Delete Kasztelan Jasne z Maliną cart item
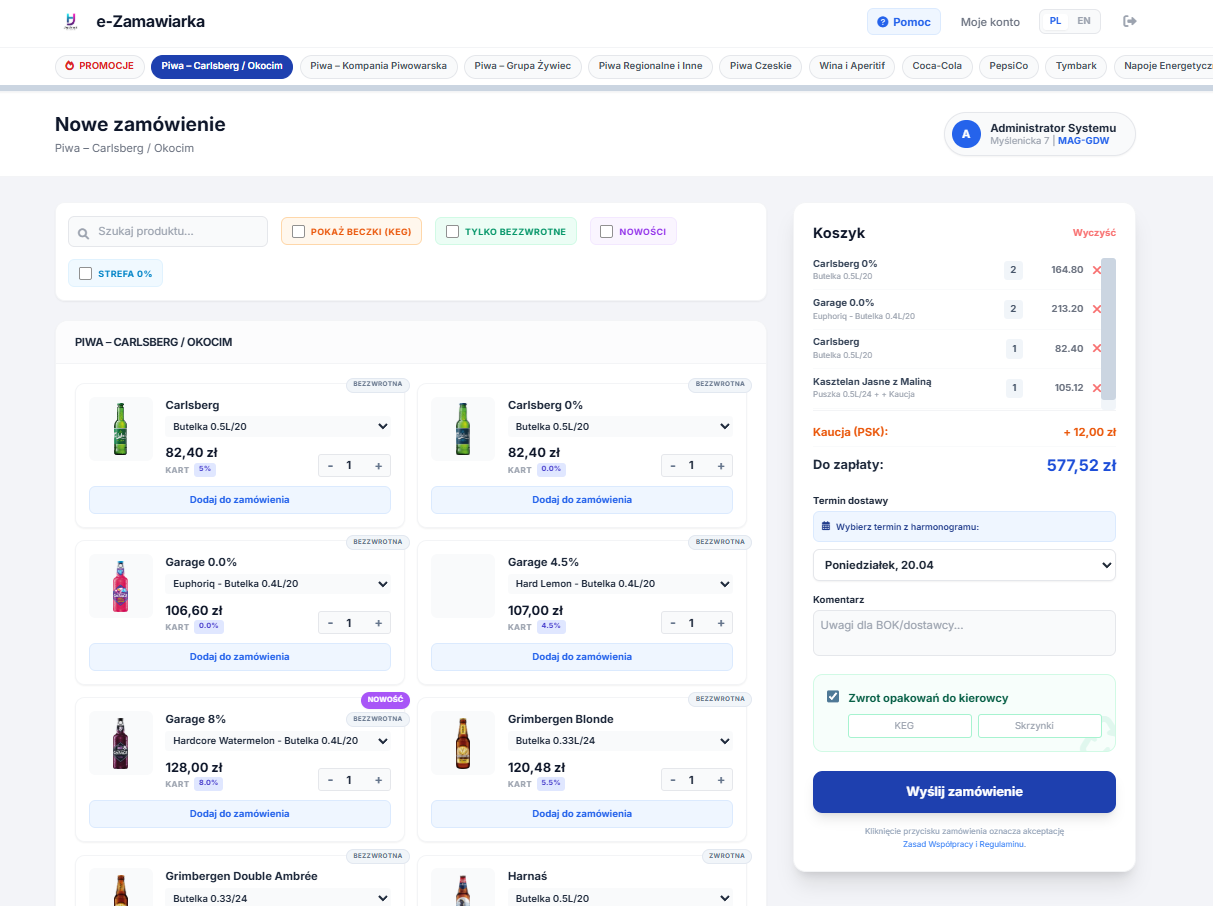This screenshot has height=906, width=1213. coord(1096,388)
